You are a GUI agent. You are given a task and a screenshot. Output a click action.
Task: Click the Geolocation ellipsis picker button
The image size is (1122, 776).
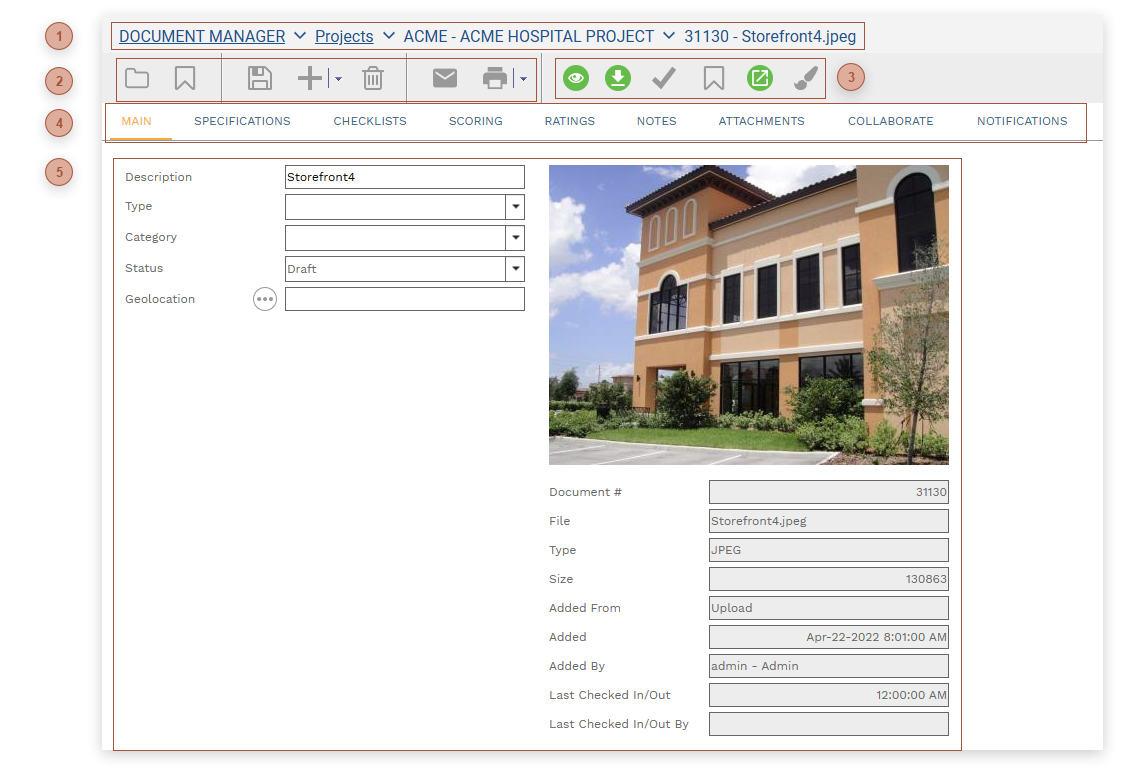(264, 299)
